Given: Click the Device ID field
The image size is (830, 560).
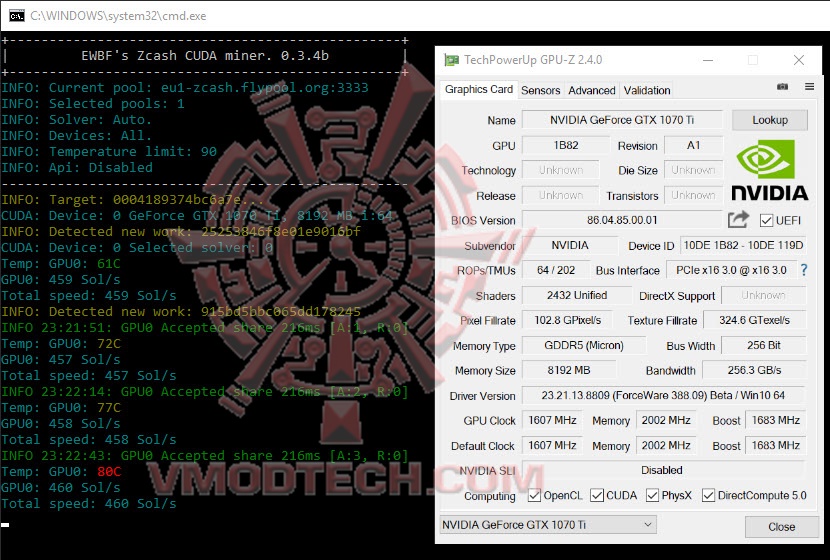Looking at the screenshot, I should pos(743,245).
